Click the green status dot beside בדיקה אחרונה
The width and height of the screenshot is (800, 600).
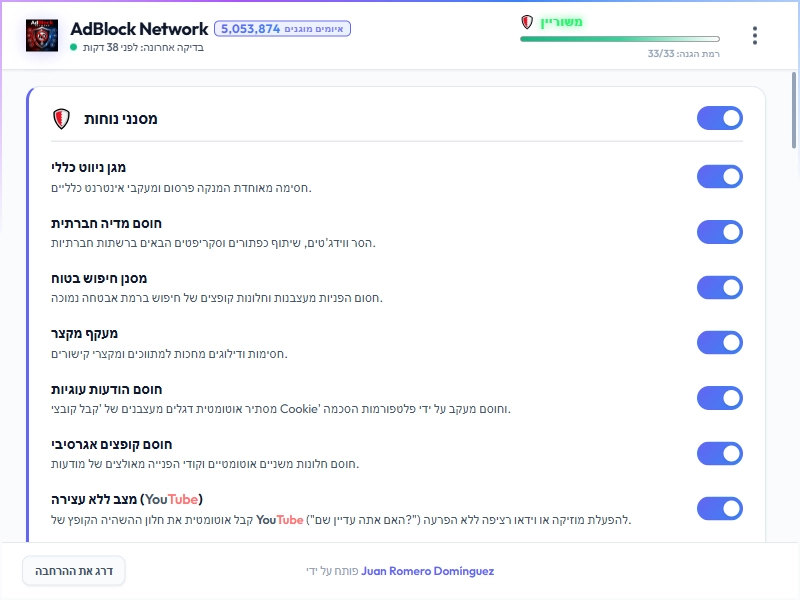pyautogui.click(x=73, y=47)
